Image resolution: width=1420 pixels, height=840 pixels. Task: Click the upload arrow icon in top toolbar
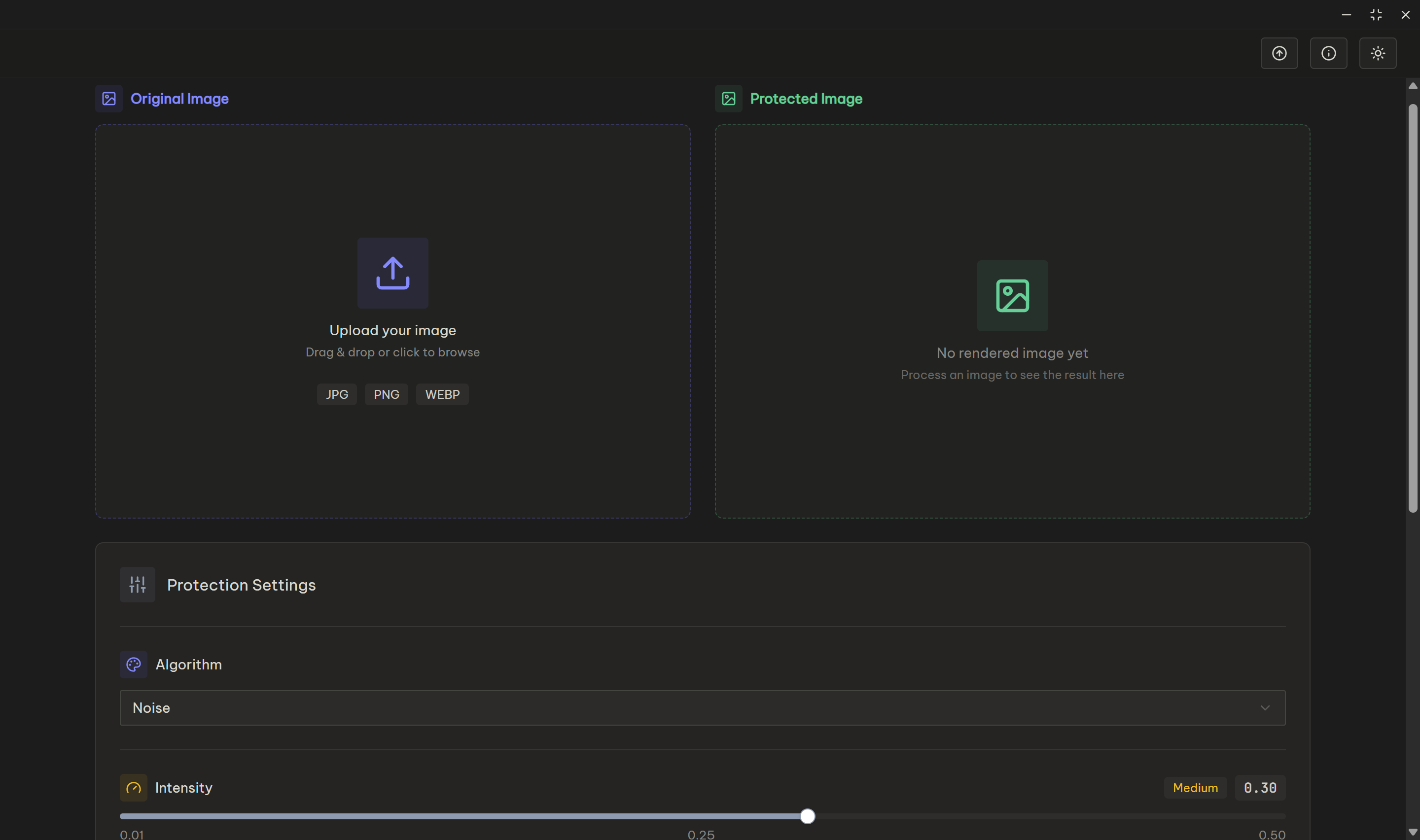click(1278, 53)
